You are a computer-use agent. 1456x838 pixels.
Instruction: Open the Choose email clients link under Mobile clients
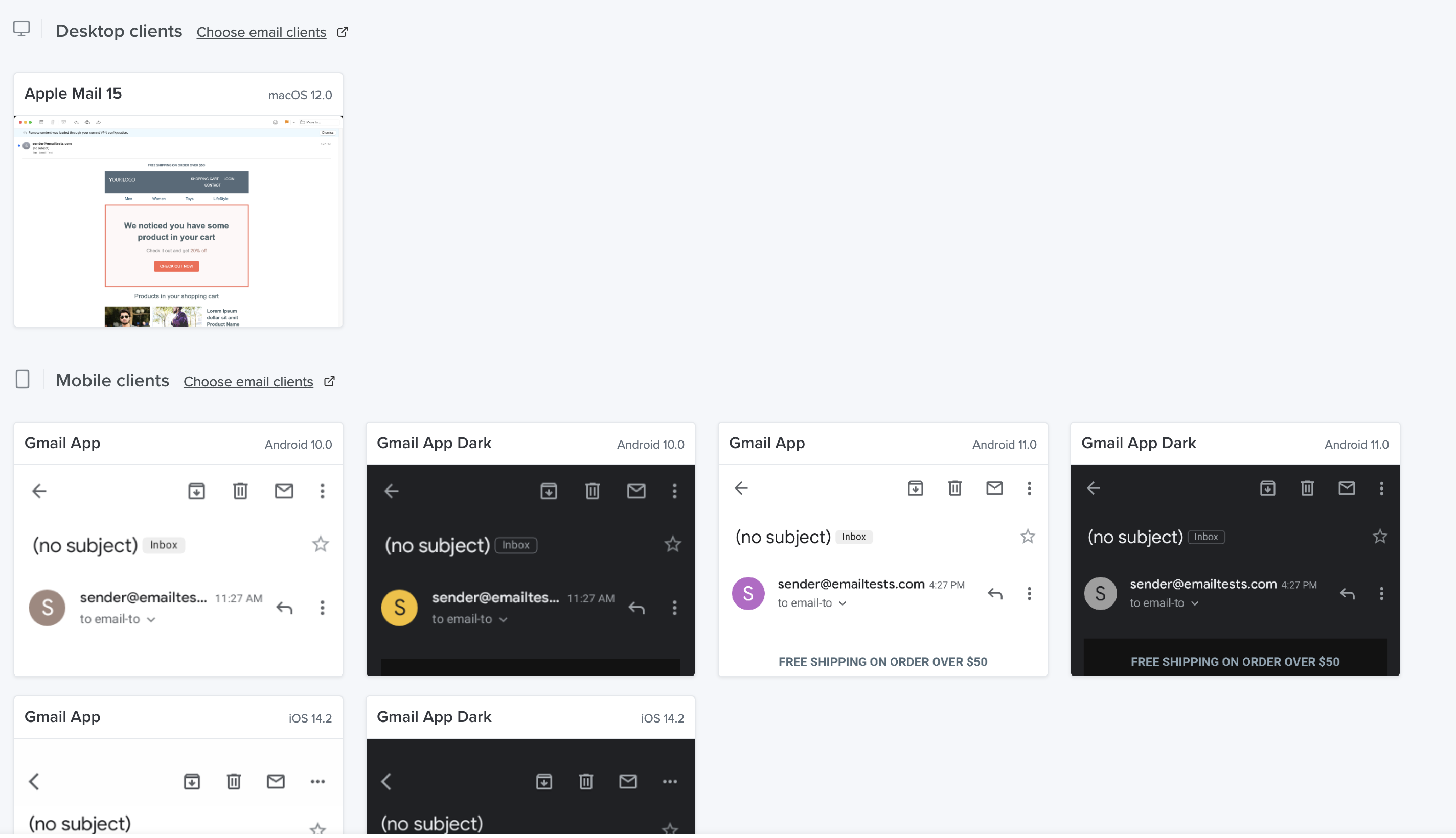click(x=248, y=382)
